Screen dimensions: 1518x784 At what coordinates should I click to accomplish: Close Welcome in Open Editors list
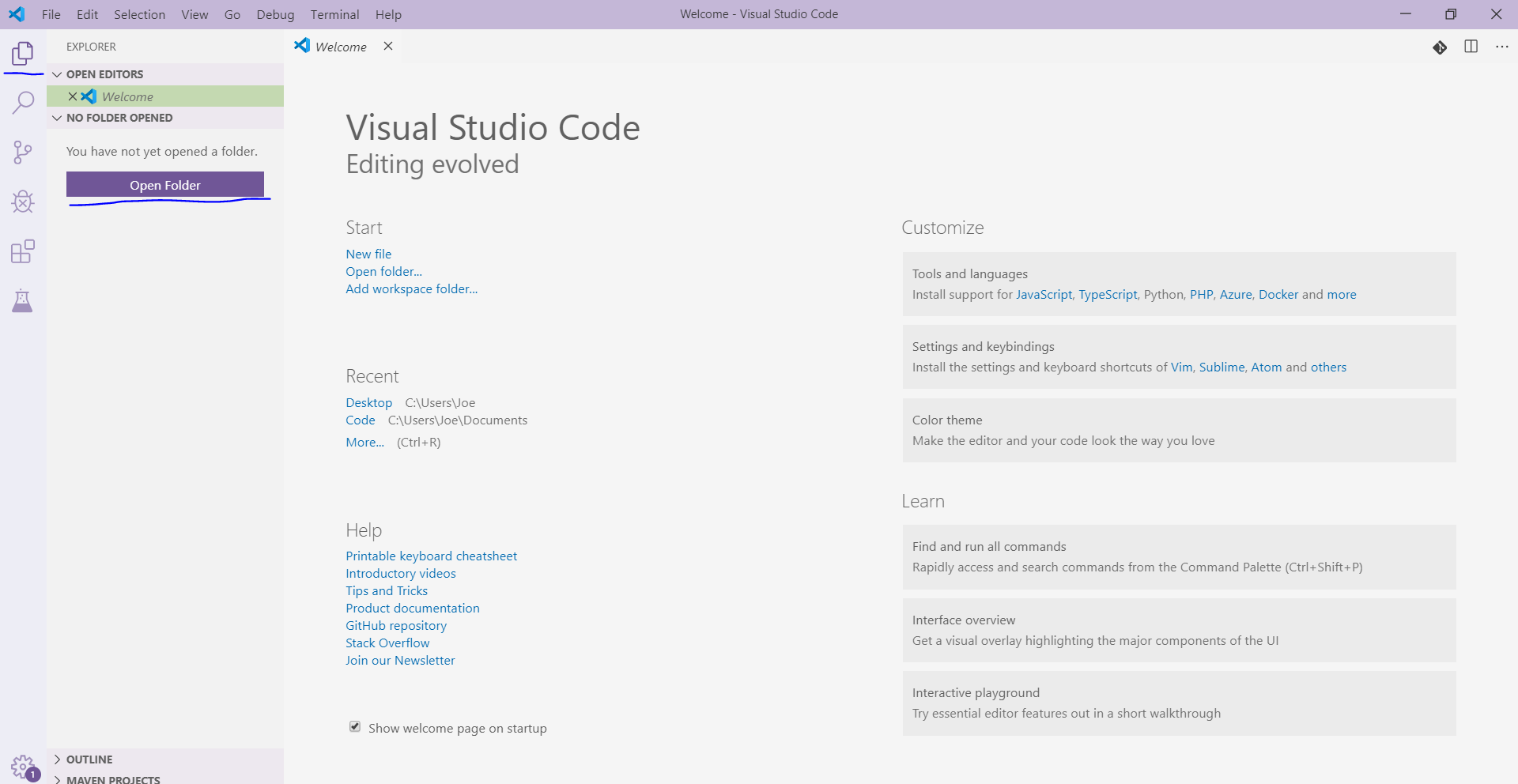click(73, 96)
